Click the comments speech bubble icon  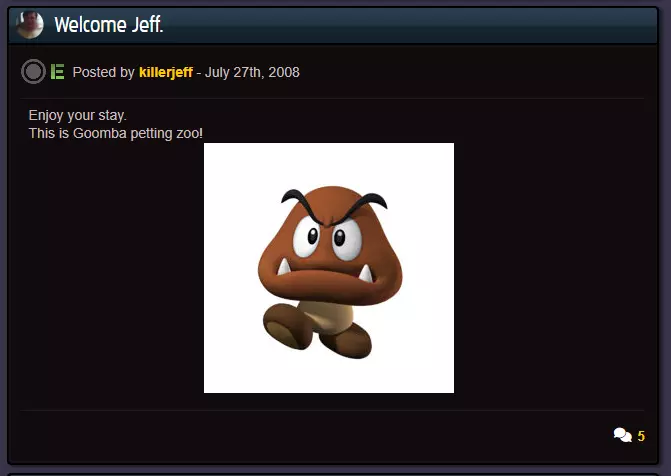pyautogui.click(x=623, y=435)
